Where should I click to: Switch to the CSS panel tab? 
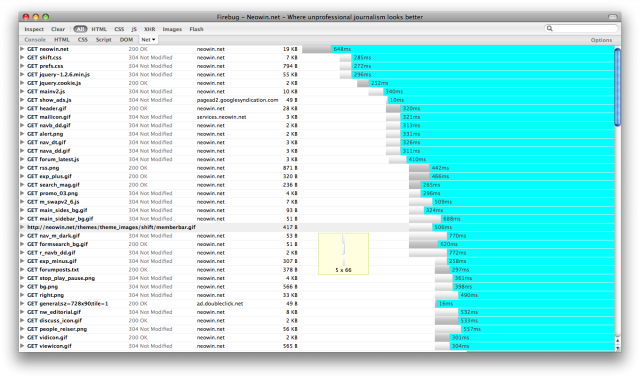pyautogui.click(x=82, y=40)
